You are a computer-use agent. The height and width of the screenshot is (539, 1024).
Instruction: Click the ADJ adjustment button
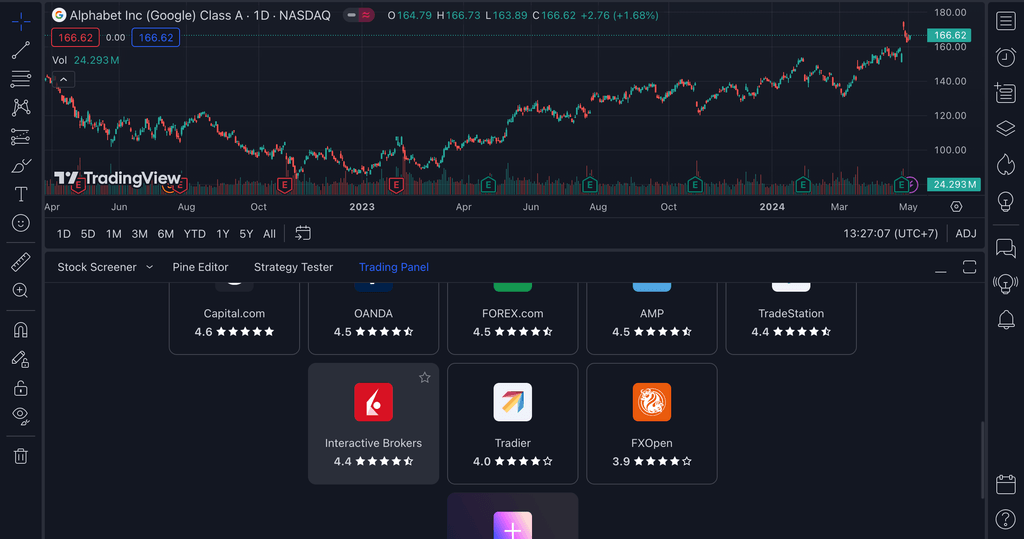point(966,233)
